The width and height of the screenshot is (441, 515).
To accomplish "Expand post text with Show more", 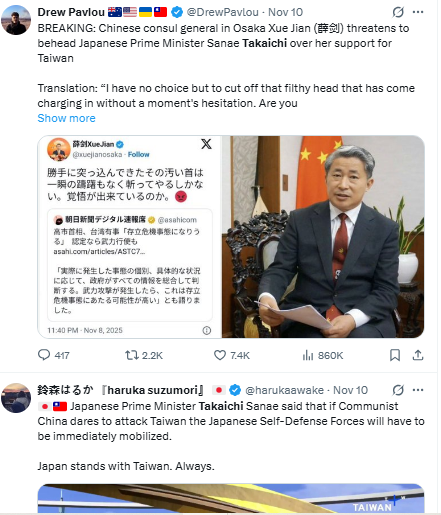I will [66, 118].
